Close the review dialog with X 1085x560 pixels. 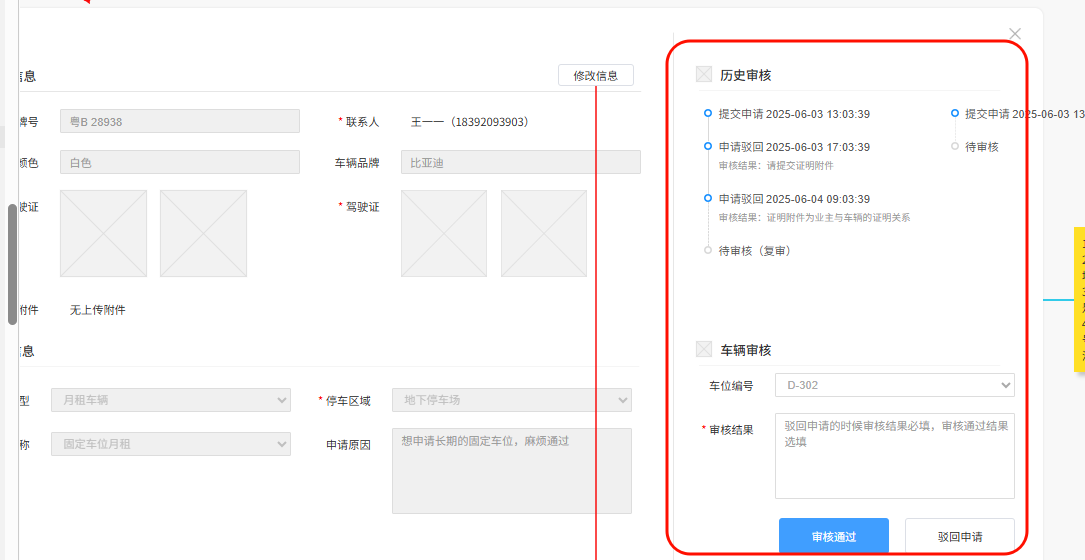tap(1015, 34)
